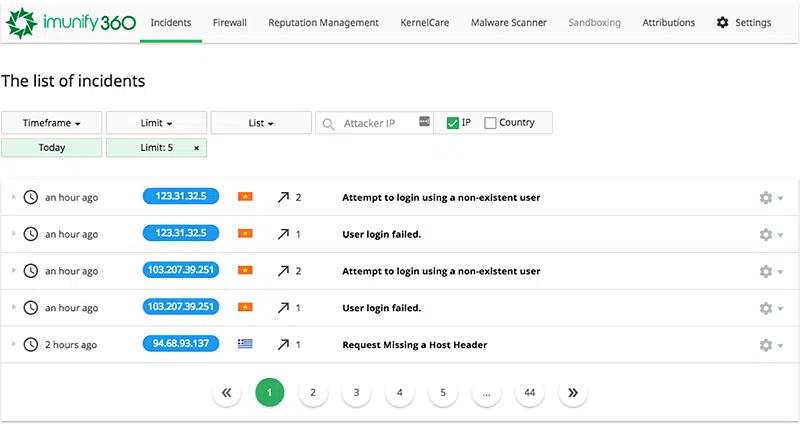The height and width of the screenshot is (424, 800).
Task: Click the clock icon on the 2 hours ago row
Action: click(x=31, y=344)
